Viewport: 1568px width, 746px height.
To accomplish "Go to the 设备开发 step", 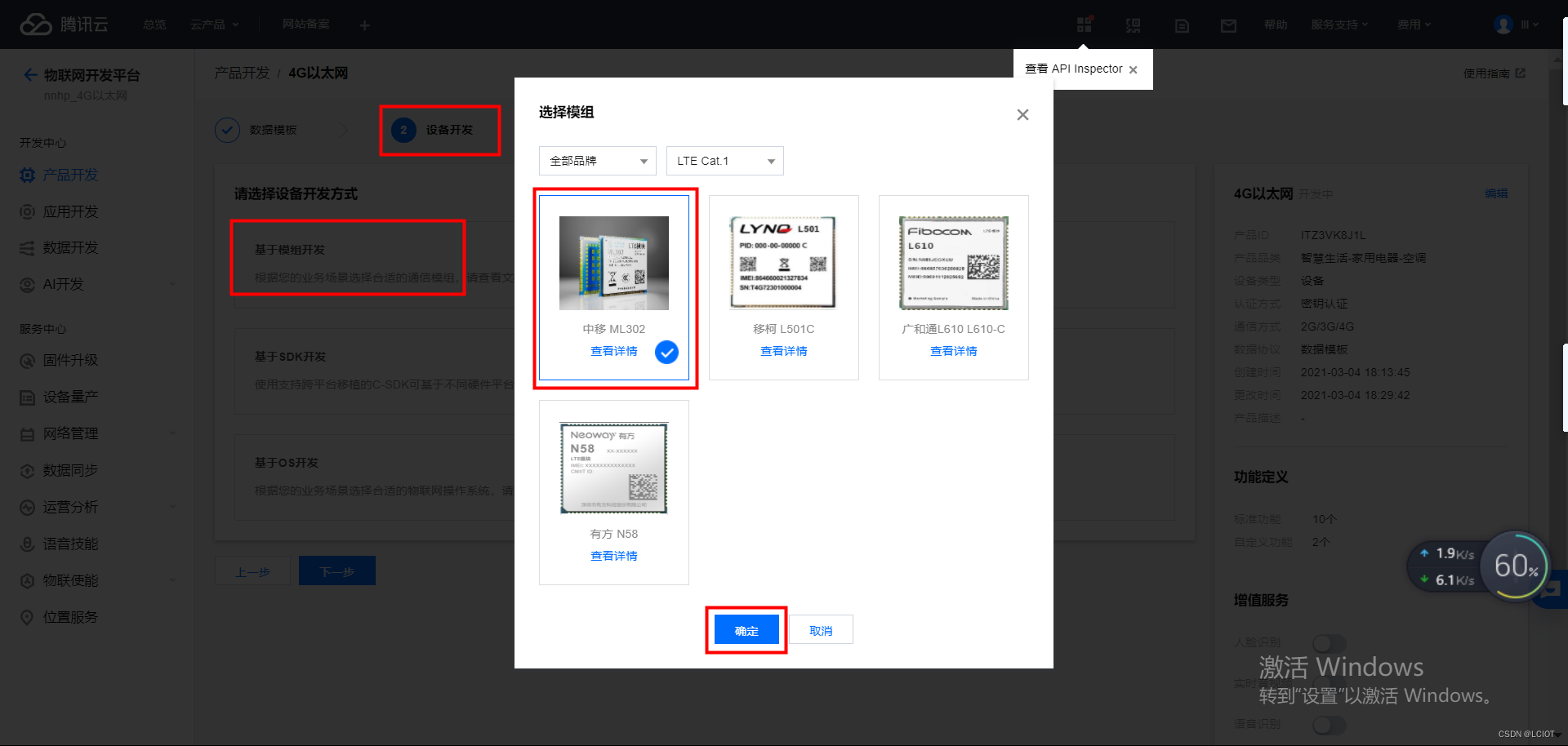I will coord(433,130).
